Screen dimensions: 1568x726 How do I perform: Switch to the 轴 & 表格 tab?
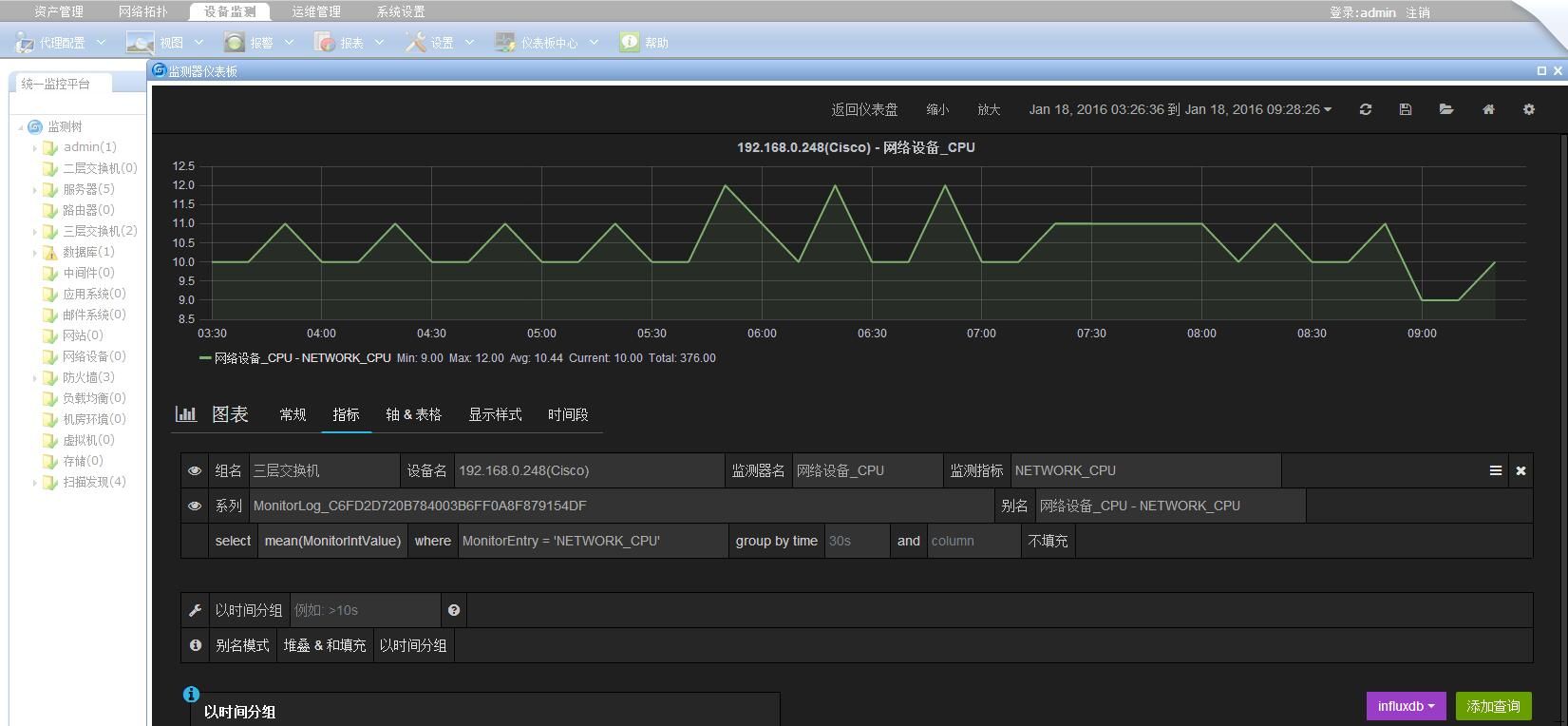tap(413, 414)
